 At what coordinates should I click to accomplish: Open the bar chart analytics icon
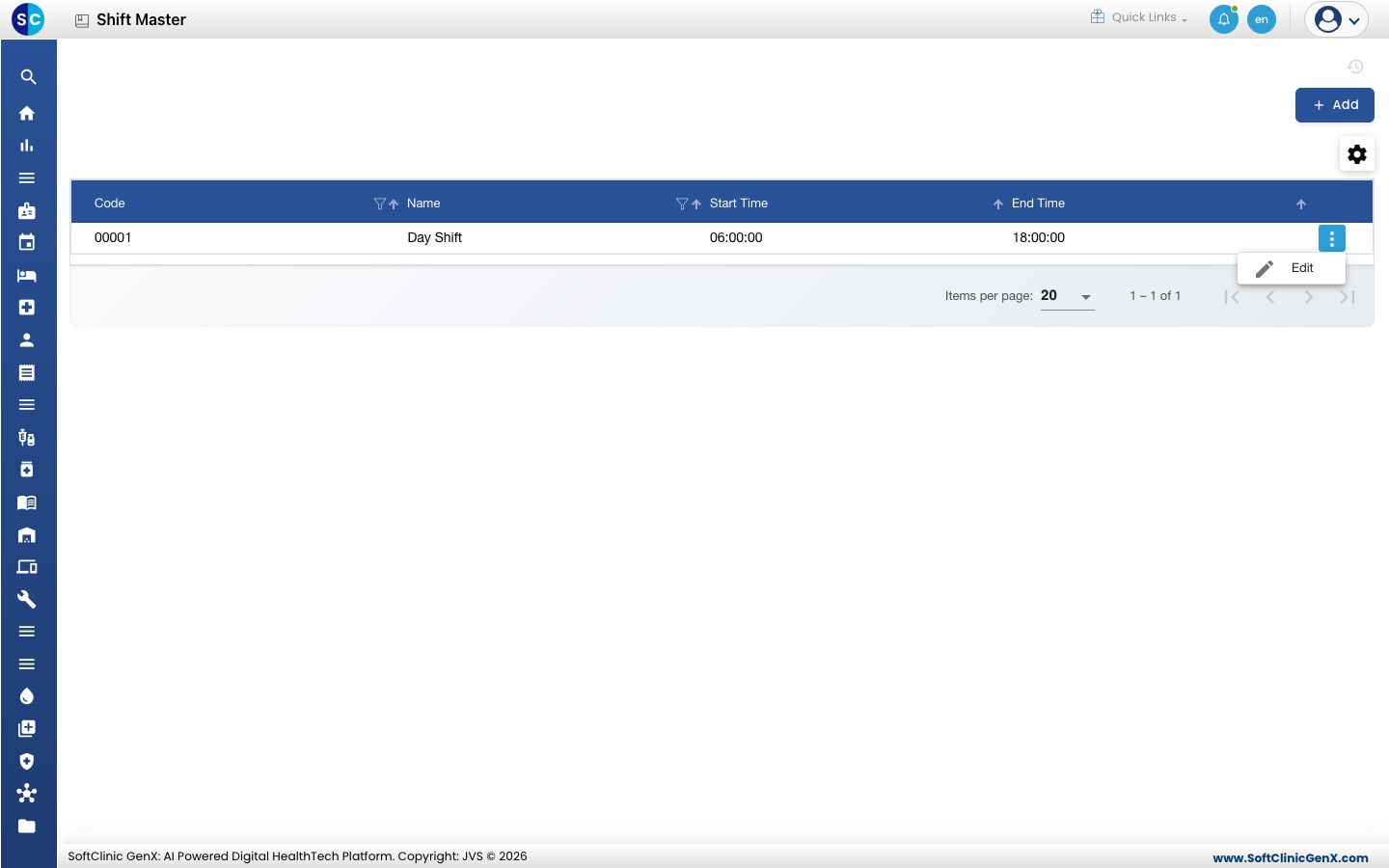point(27,146)
